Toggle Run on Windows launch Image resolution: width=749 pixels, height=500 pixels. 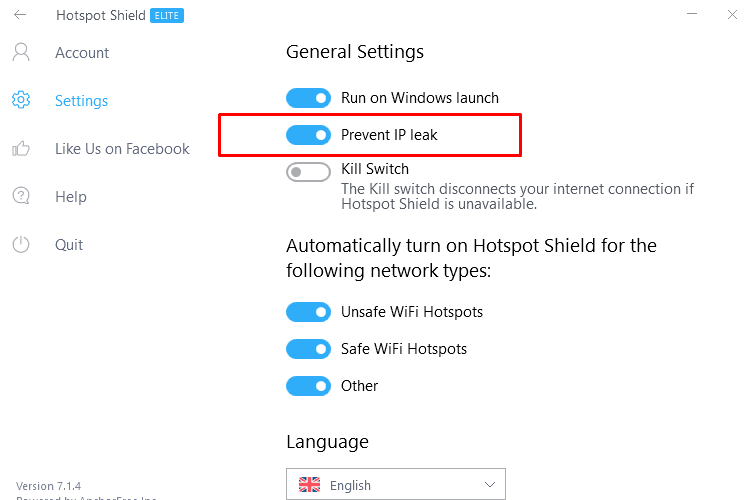click(x=309, y=98)
